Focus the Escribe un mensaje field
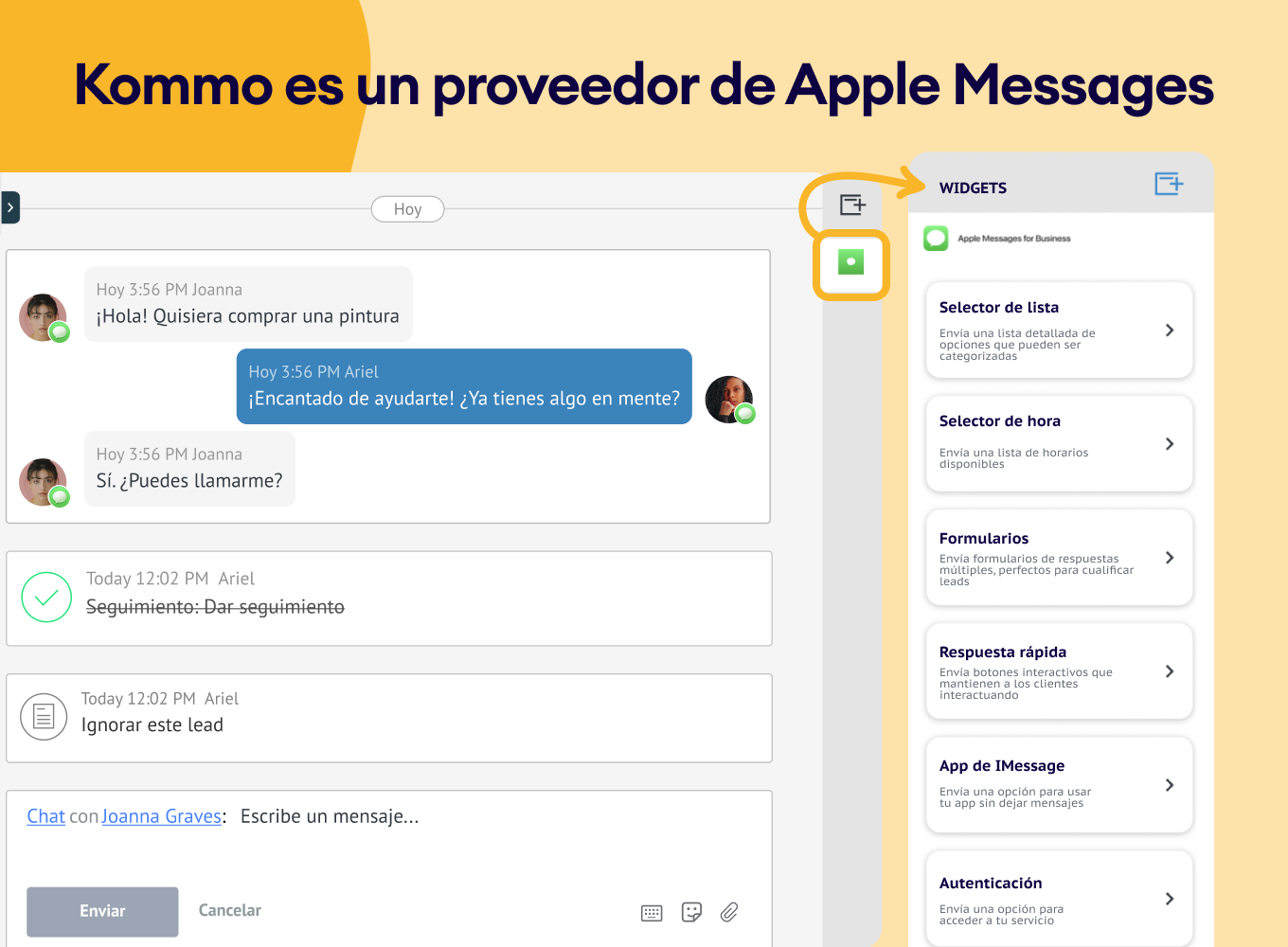Screen dimensions: 1288x947 click(330, 816)
